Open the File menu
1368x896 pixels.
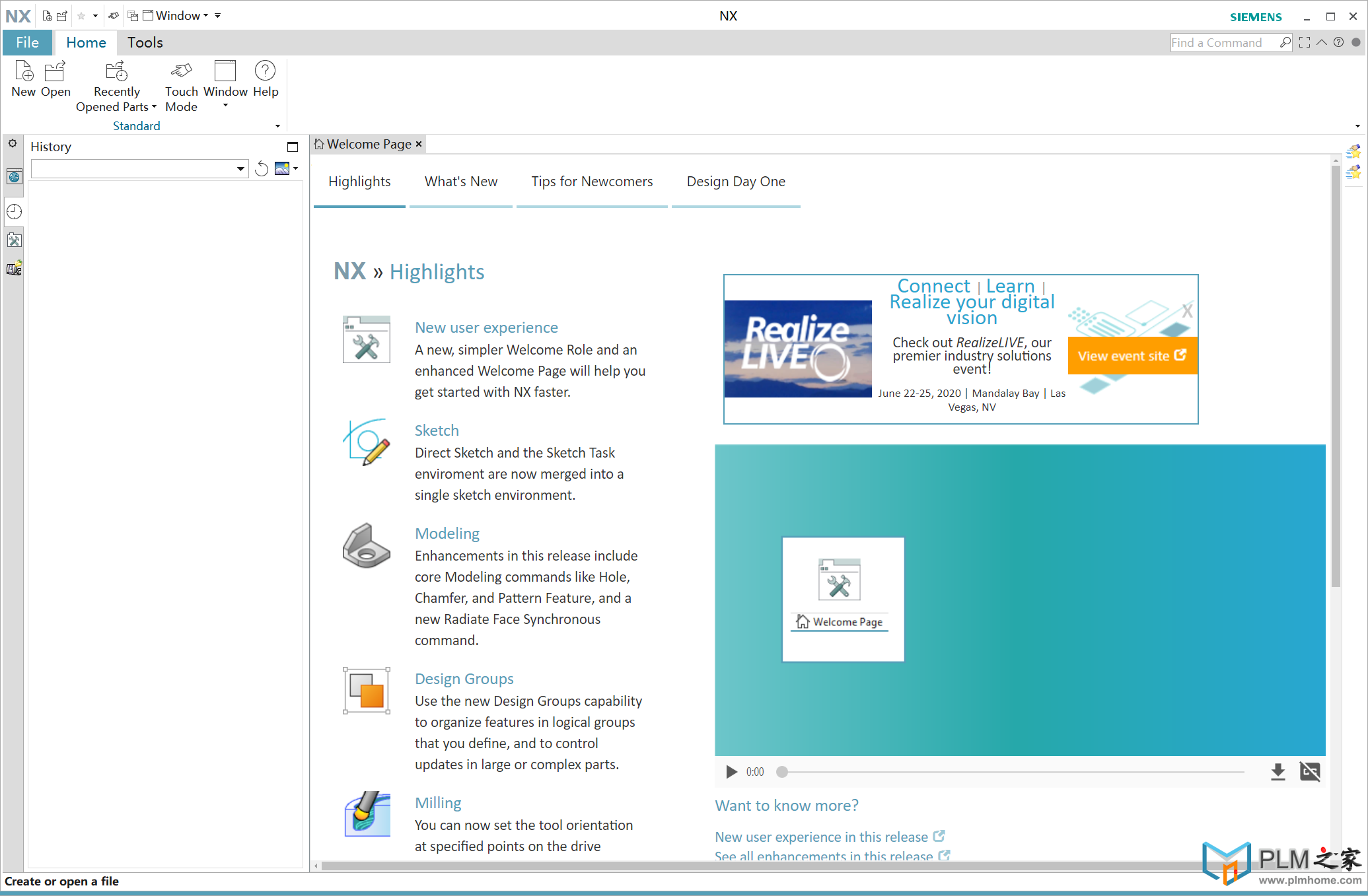27,42
